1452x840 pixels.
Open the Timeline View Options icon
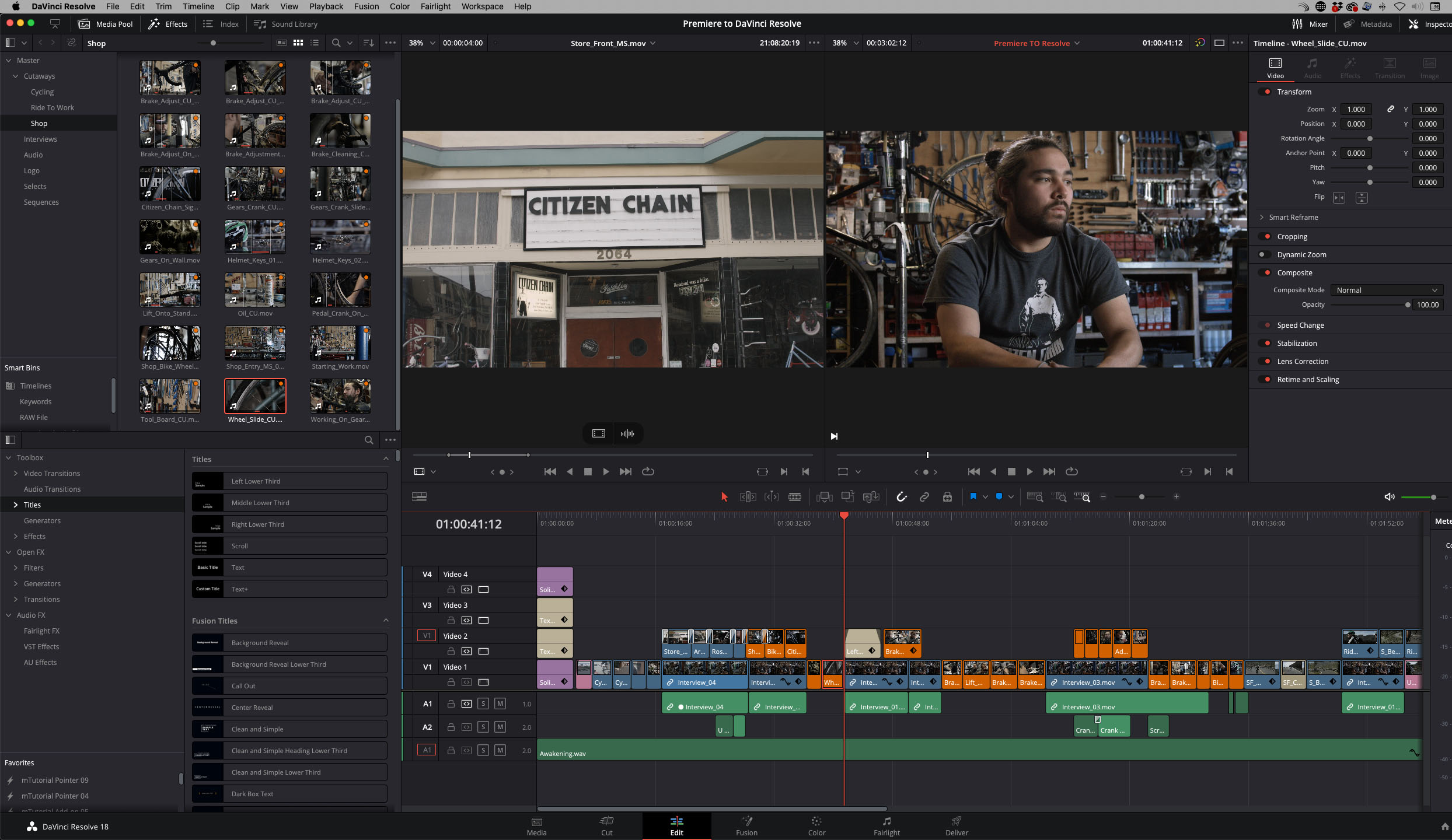419,496
